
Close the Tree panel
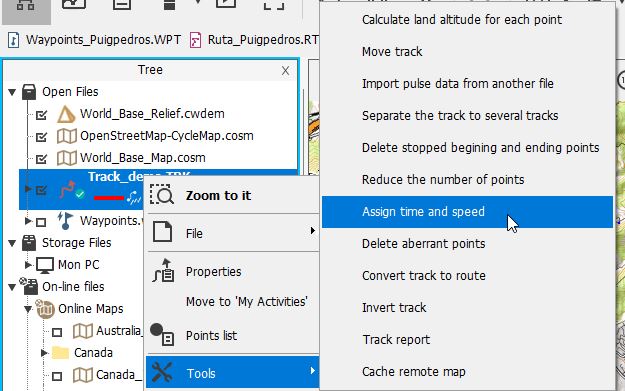285,71
